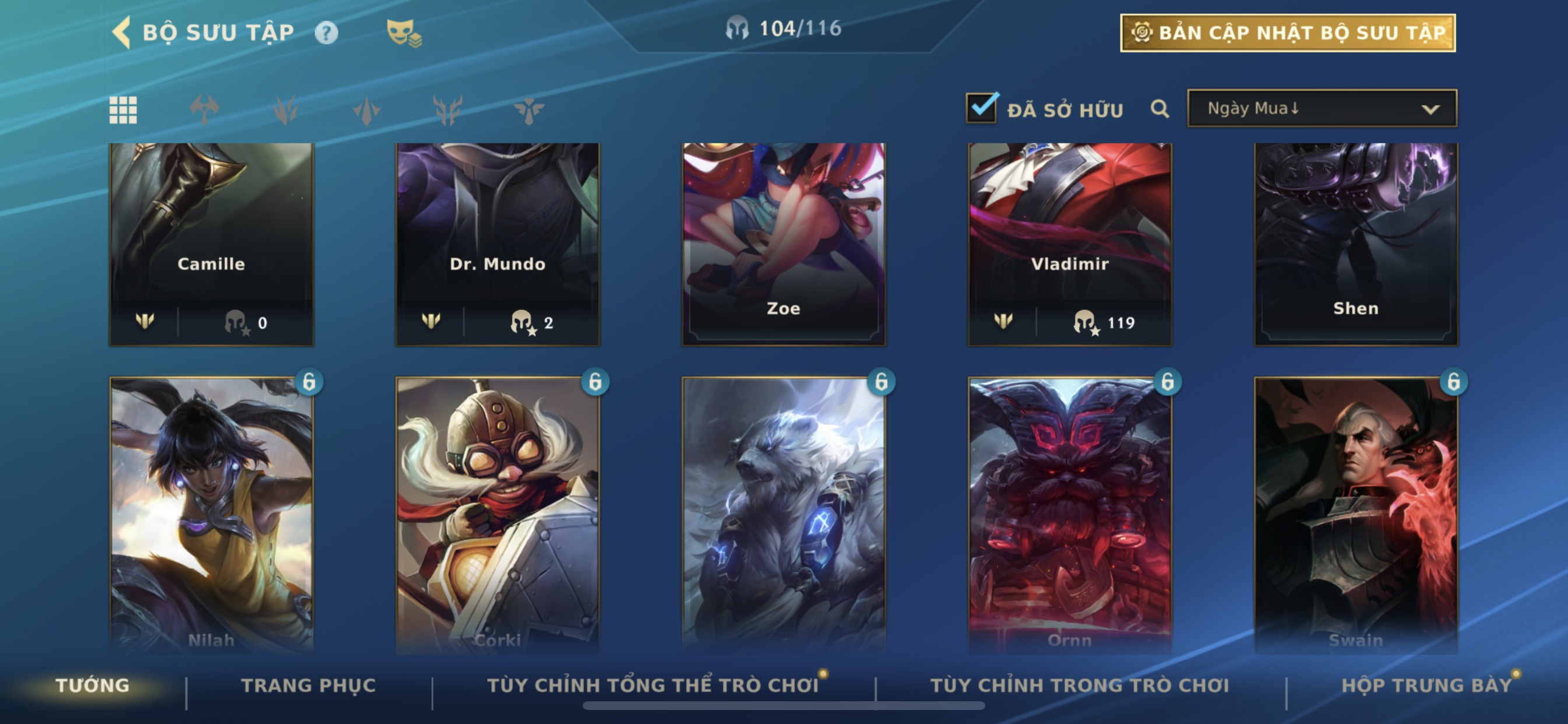This screenshot has width=1568, height=724.
Task: Click the lock badge on the Swain card
Action: click(x=1453, y=381)
